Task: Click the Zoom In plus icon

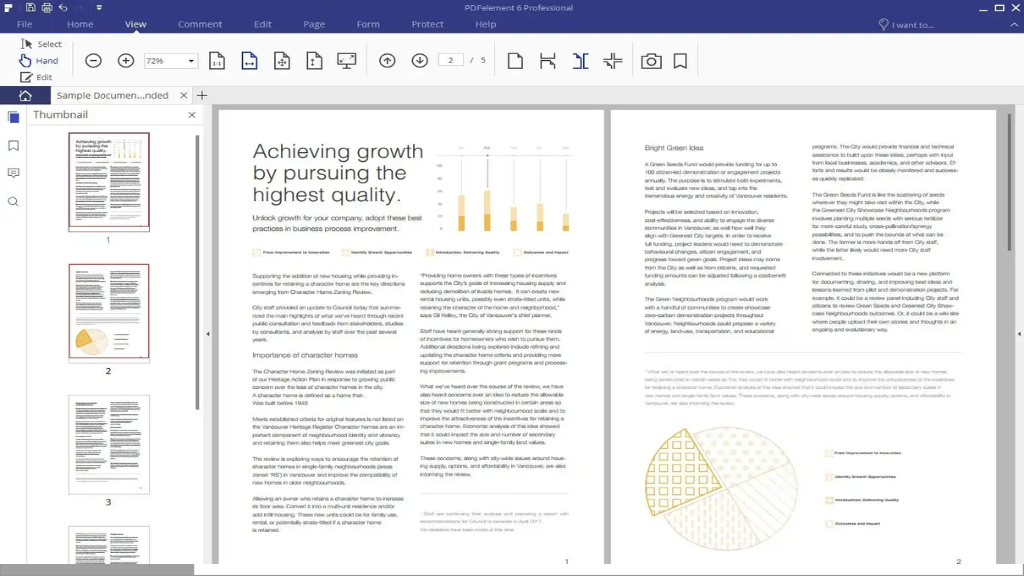Action: pyautogui.click(x=125, y=61)
